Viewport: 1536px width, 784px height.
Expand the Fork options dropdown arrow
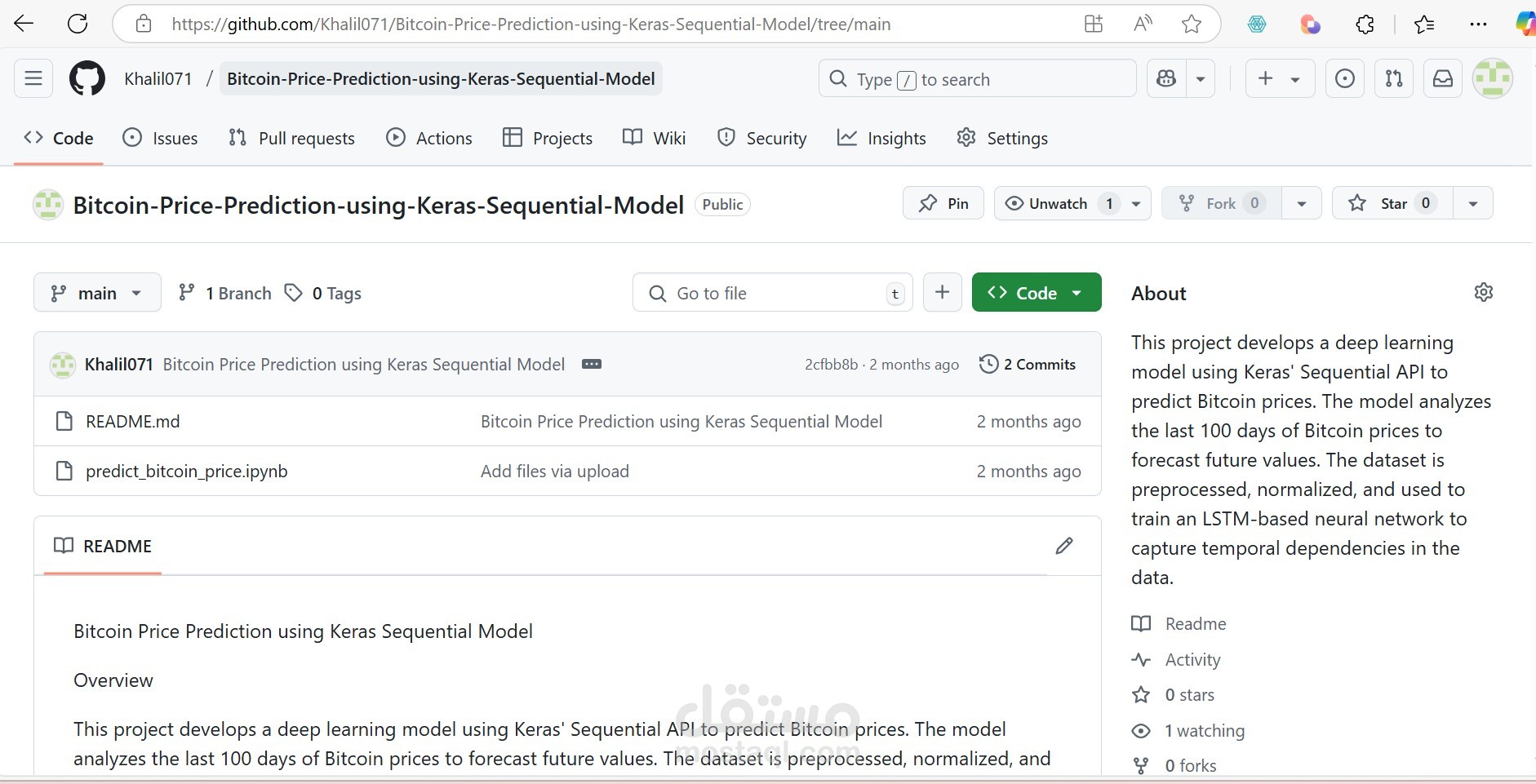(x=1302, y=203)
